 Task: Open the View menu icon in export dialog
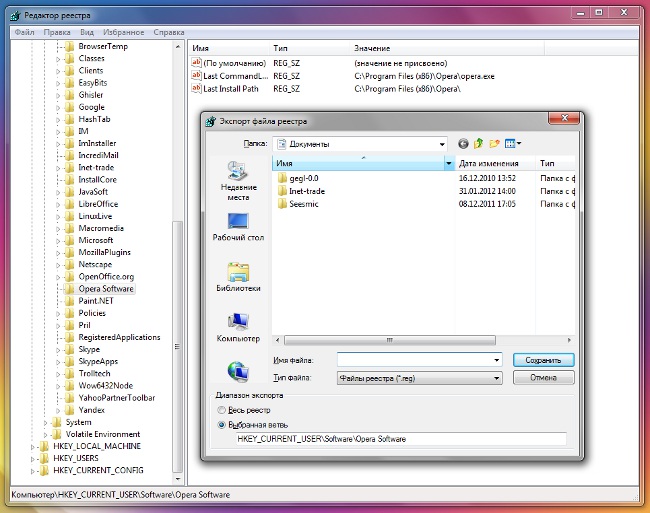513,144
